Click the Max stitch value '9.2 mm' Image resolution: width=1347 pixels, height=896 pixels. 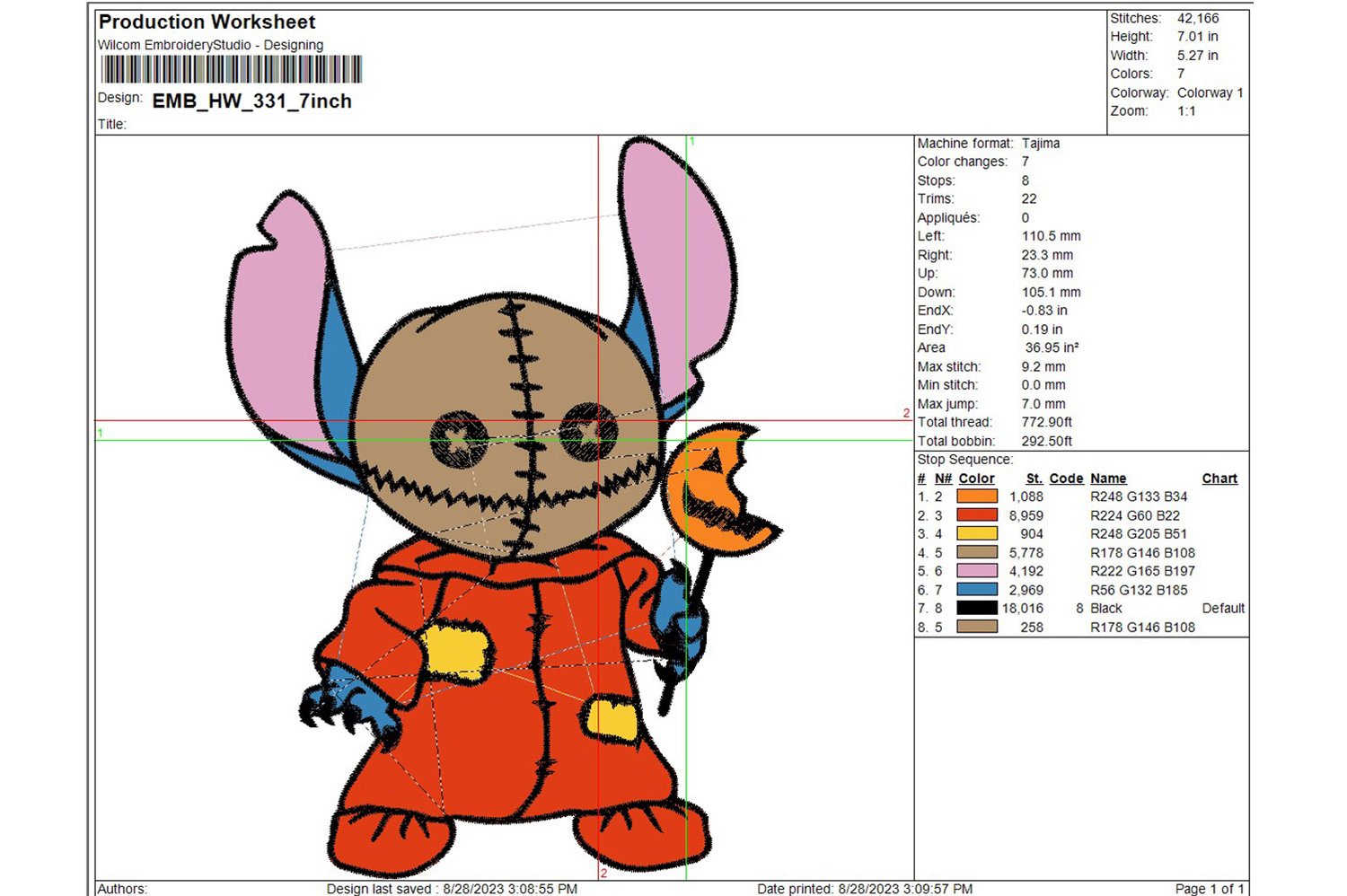pyautogui.click(x=1043, y=367)
